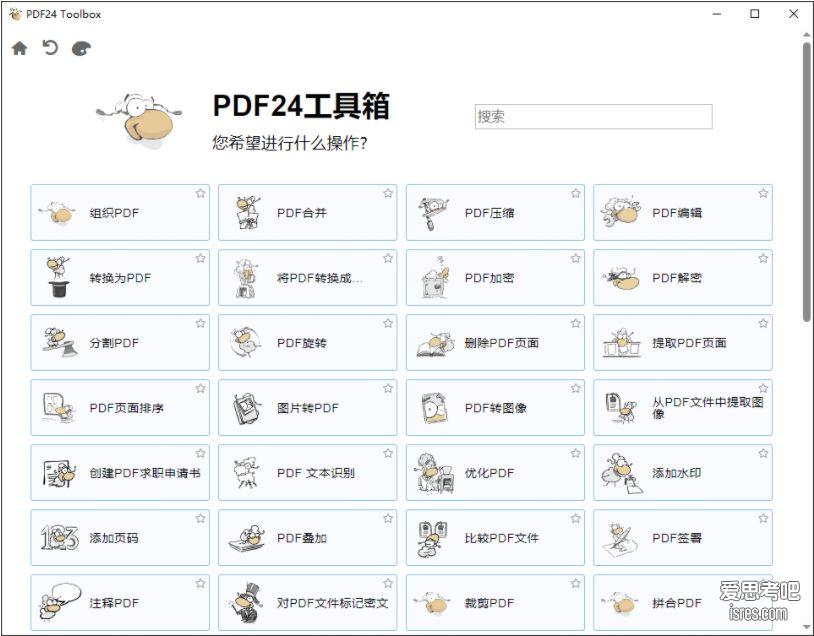
Task: Click the PDF页面排序 icon
Action: coord(59,408)
